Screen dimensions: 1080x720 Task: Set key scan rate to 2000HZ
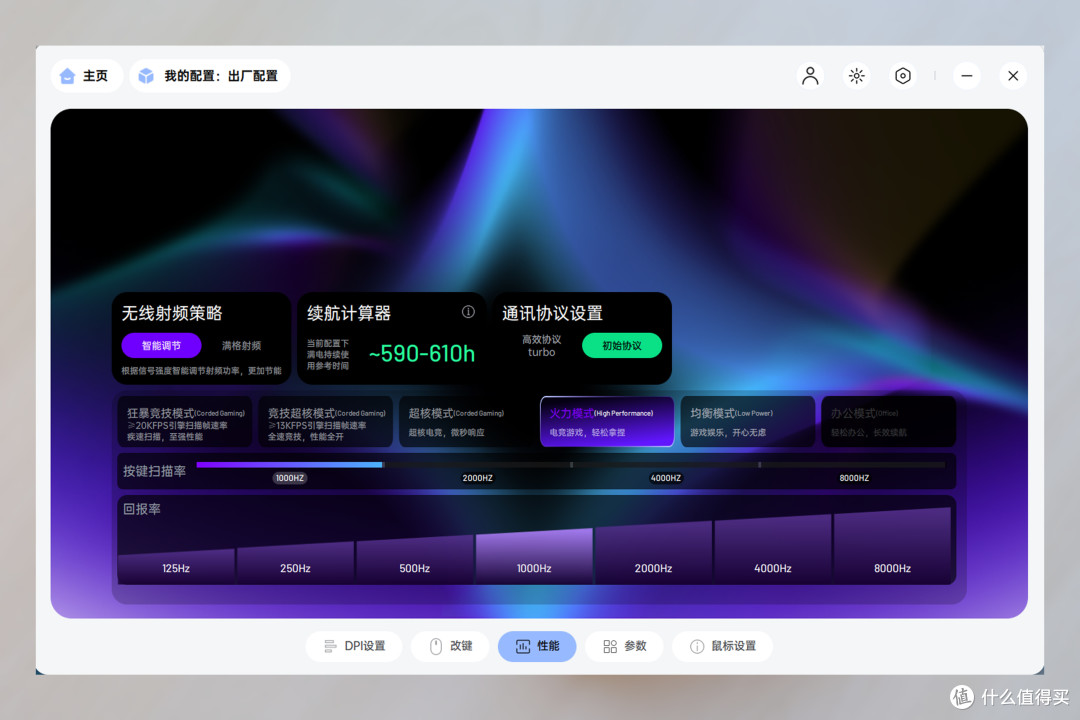pyautogui.click(x=477, y=477)
